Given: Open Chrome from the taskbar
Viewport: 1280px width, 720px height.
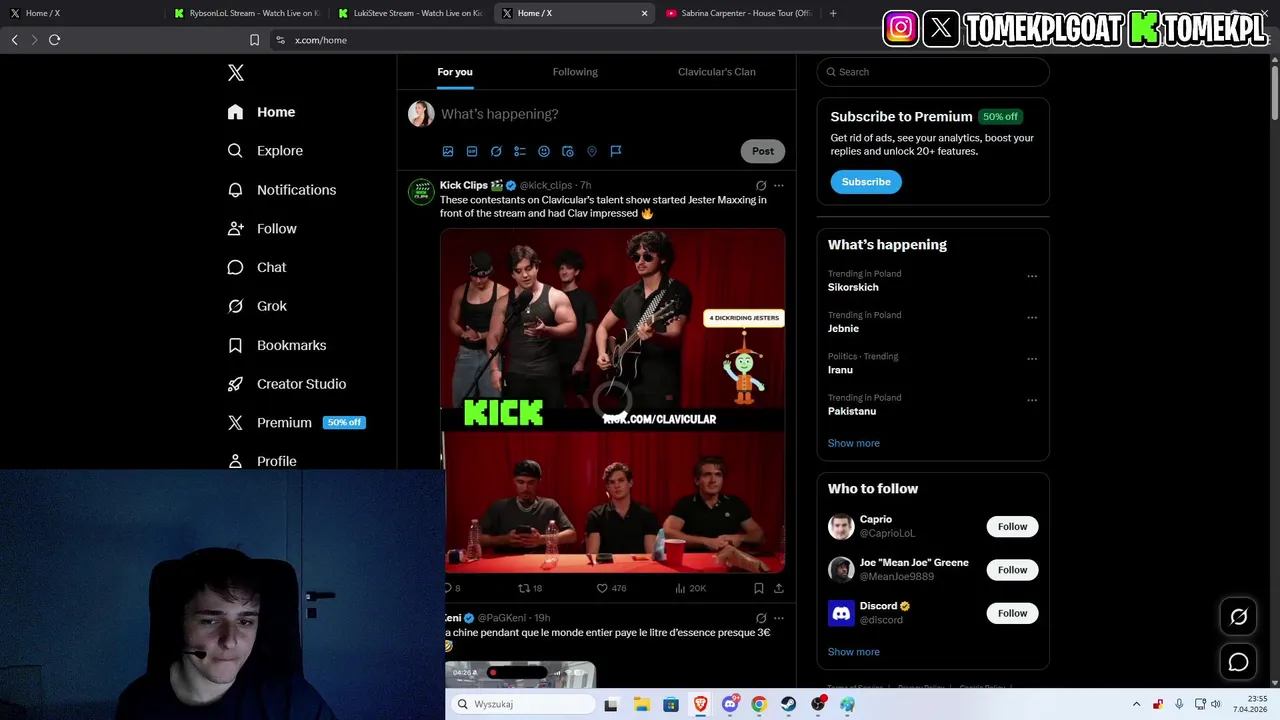Looking at the screenshot, I should click(x=759, y=704).
